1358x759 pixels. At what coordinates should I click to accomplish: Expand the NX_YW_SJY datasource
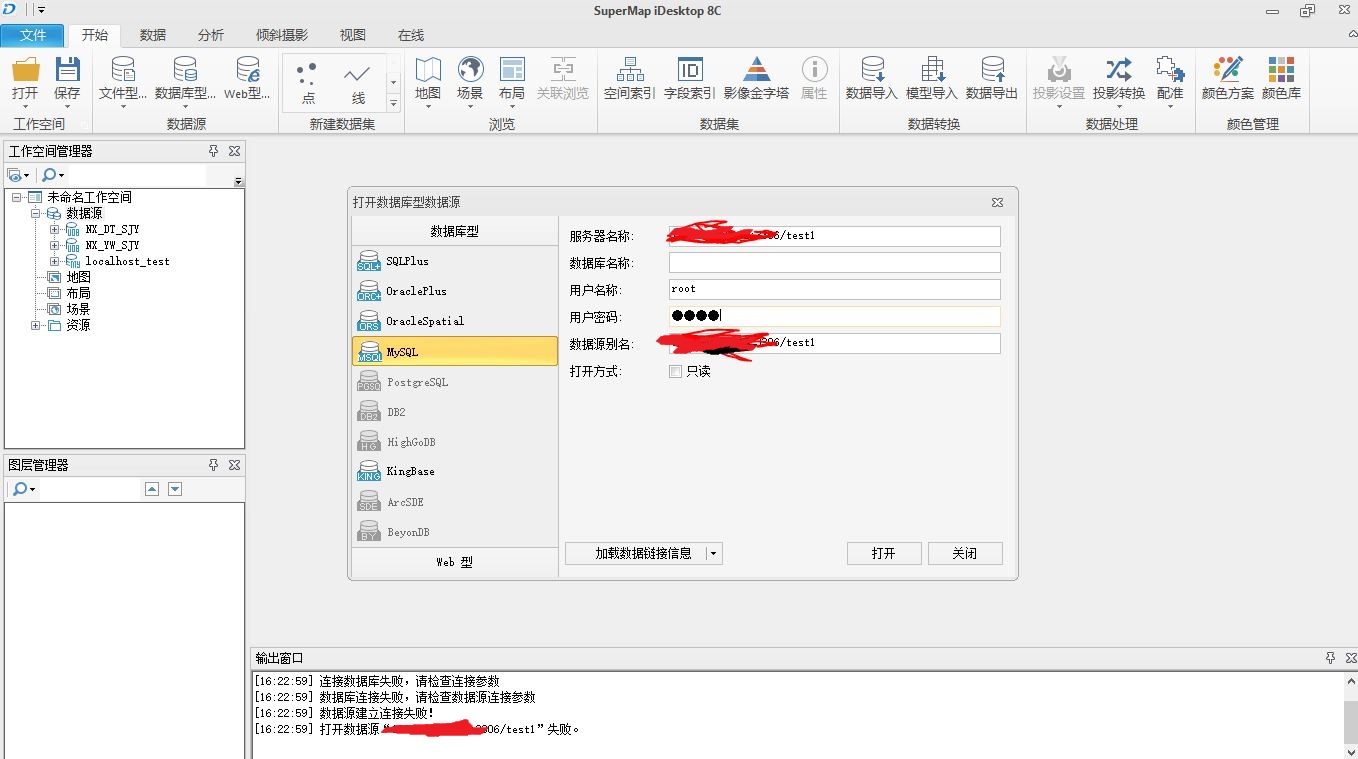coord(55,245)
